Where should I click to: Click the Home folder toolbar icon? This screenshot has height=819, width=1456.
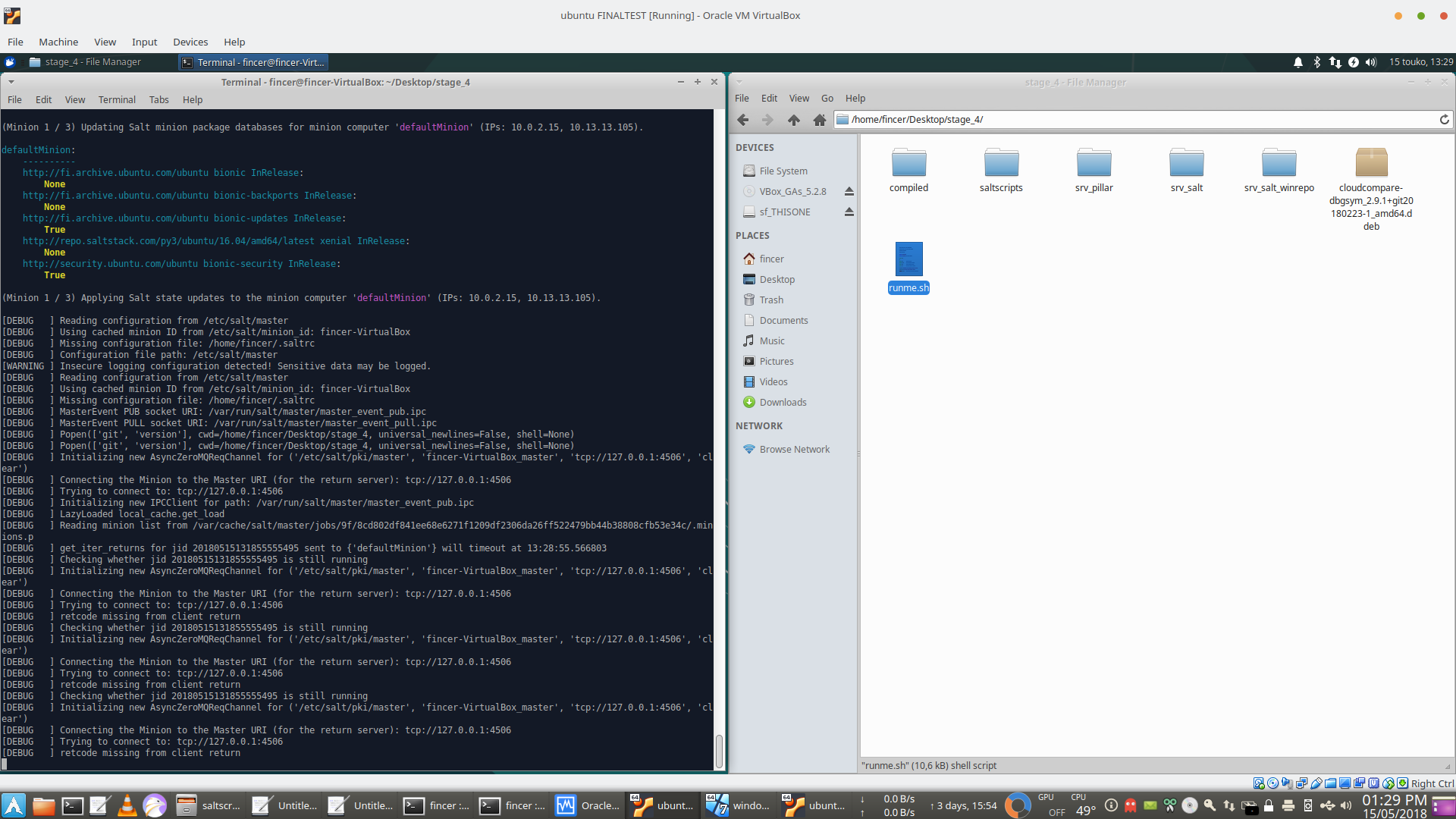[x=820, y=120]
